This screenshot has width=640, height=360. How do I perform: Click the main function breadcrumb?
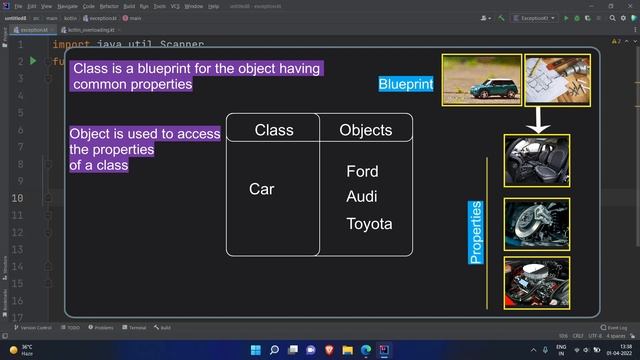(132, 18)
